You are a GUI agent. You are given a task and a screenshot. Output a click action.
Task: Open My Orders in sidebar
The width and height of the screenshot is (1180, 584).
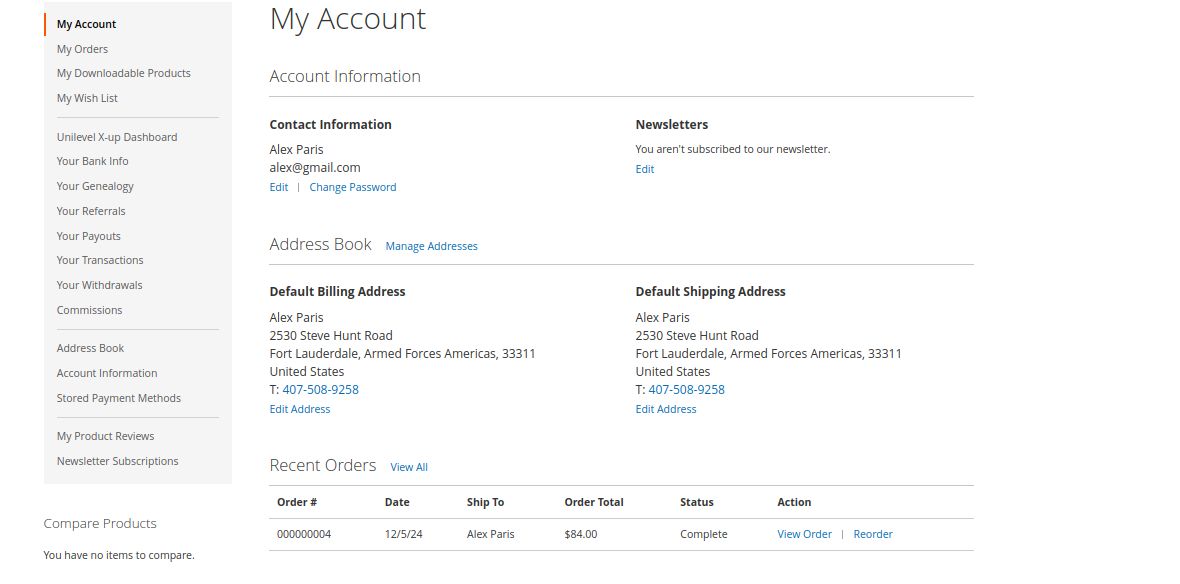pyautogui.click(x=82, y=49)
